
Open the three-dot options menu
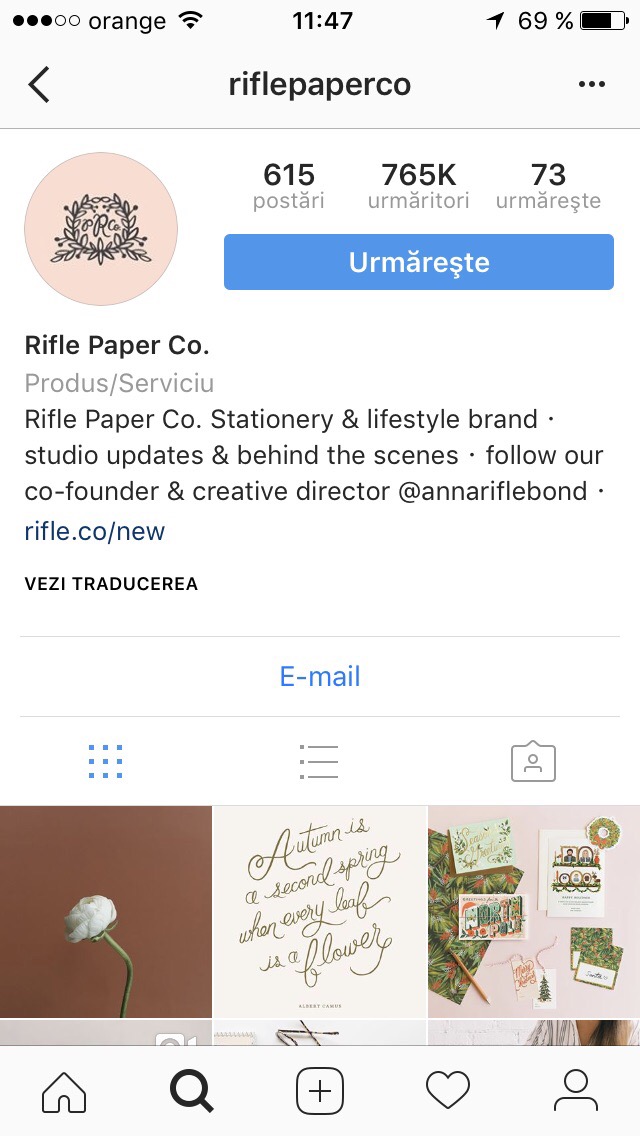[591, 85]
